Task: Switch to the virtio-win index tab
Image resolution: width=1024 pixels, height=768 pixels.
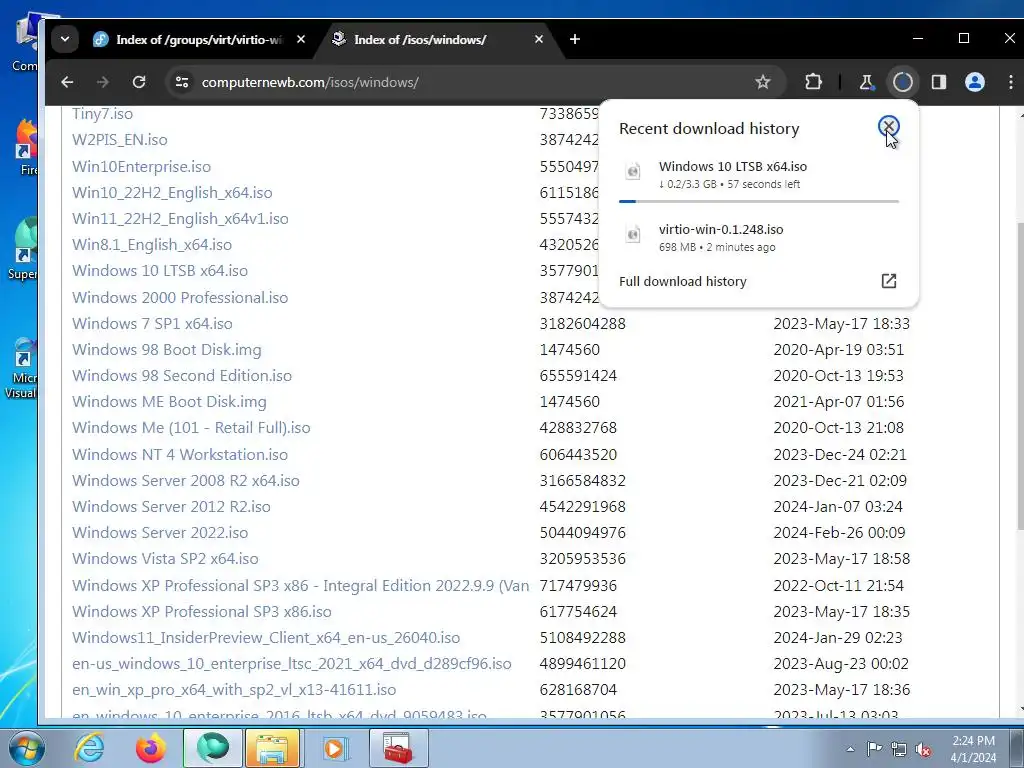Action: [x=199, y=39]
